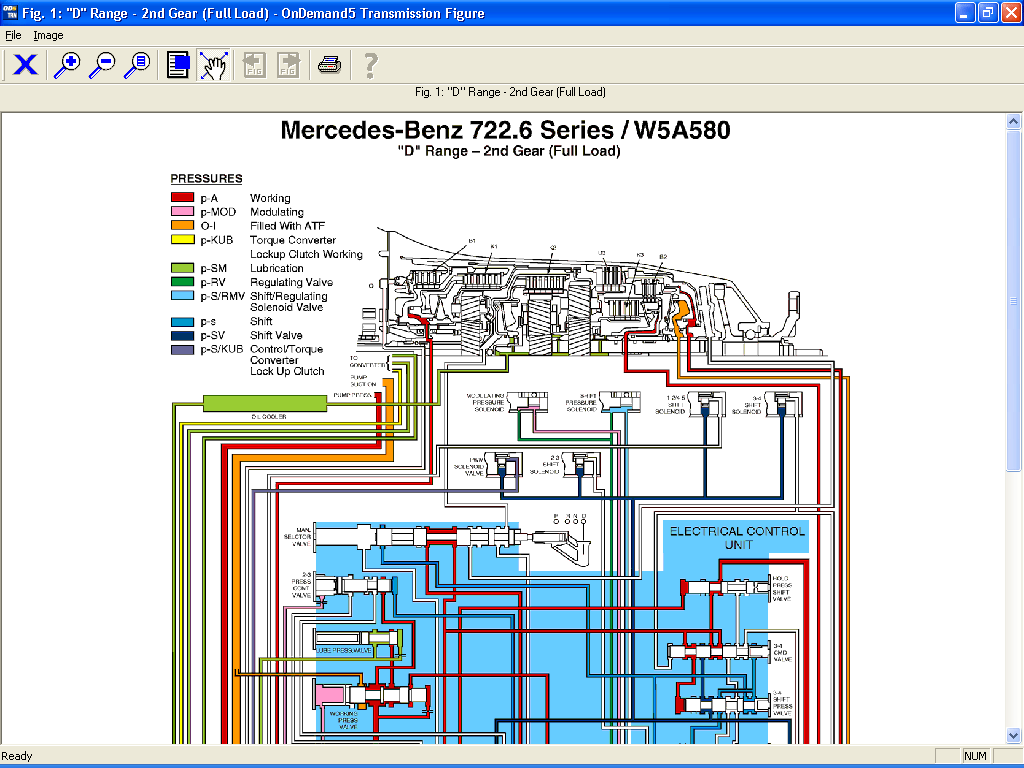Click the red p-A Working swatch
This screenshot has height=768, width=1024.
pos(183,197)
